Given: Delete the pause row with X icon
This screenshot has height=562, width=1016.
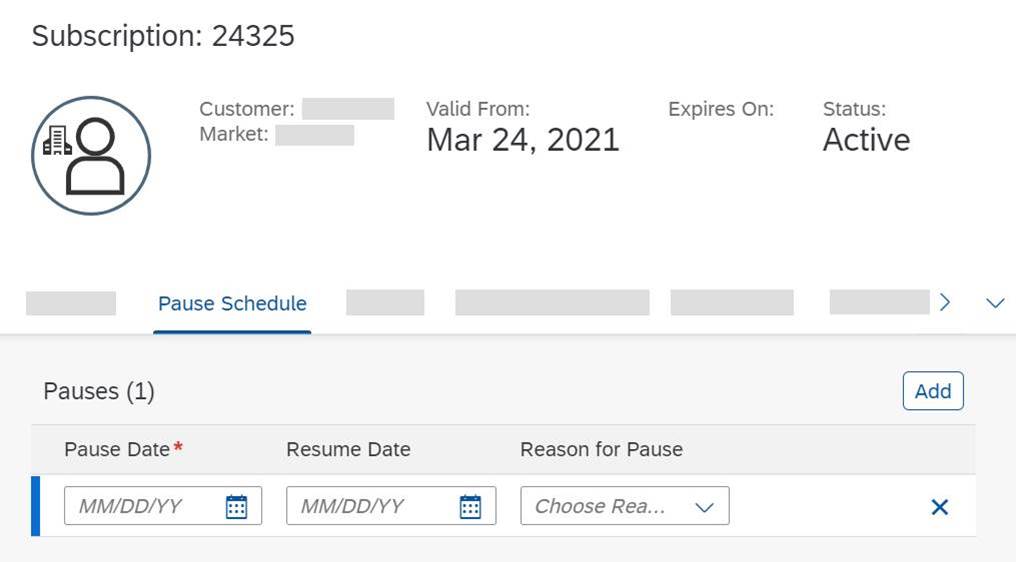Looking at the screenshot, I should click(939, 507).
